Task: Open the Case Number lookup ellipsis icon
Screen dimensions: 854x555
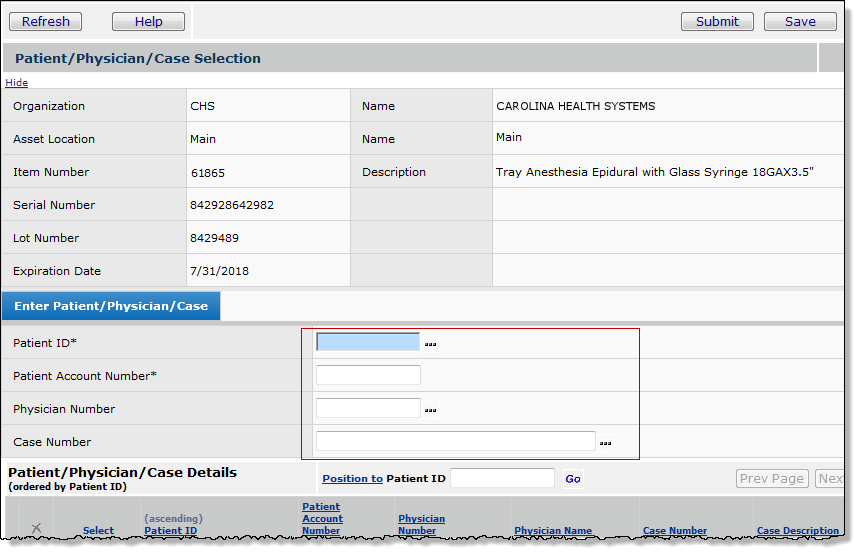Action: [605, 443]
